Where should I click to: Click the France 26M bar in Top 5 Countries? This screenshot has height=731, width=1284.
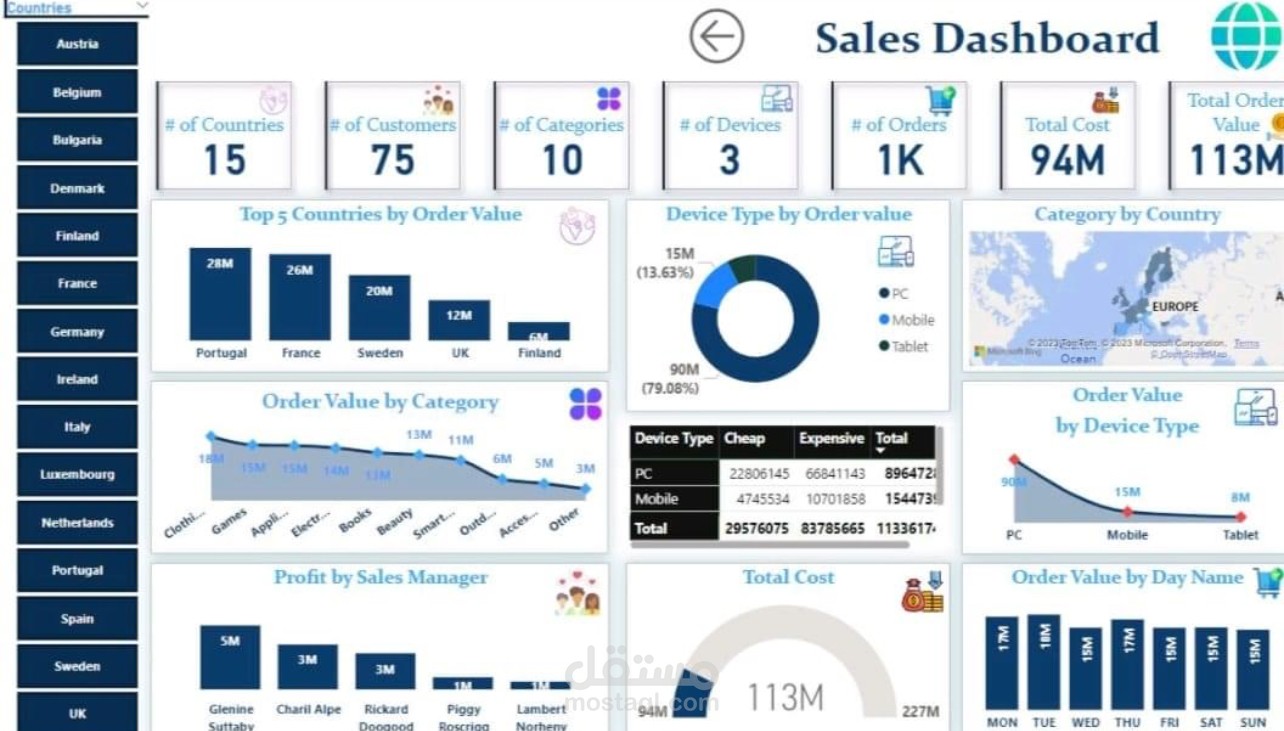(300, 297)
